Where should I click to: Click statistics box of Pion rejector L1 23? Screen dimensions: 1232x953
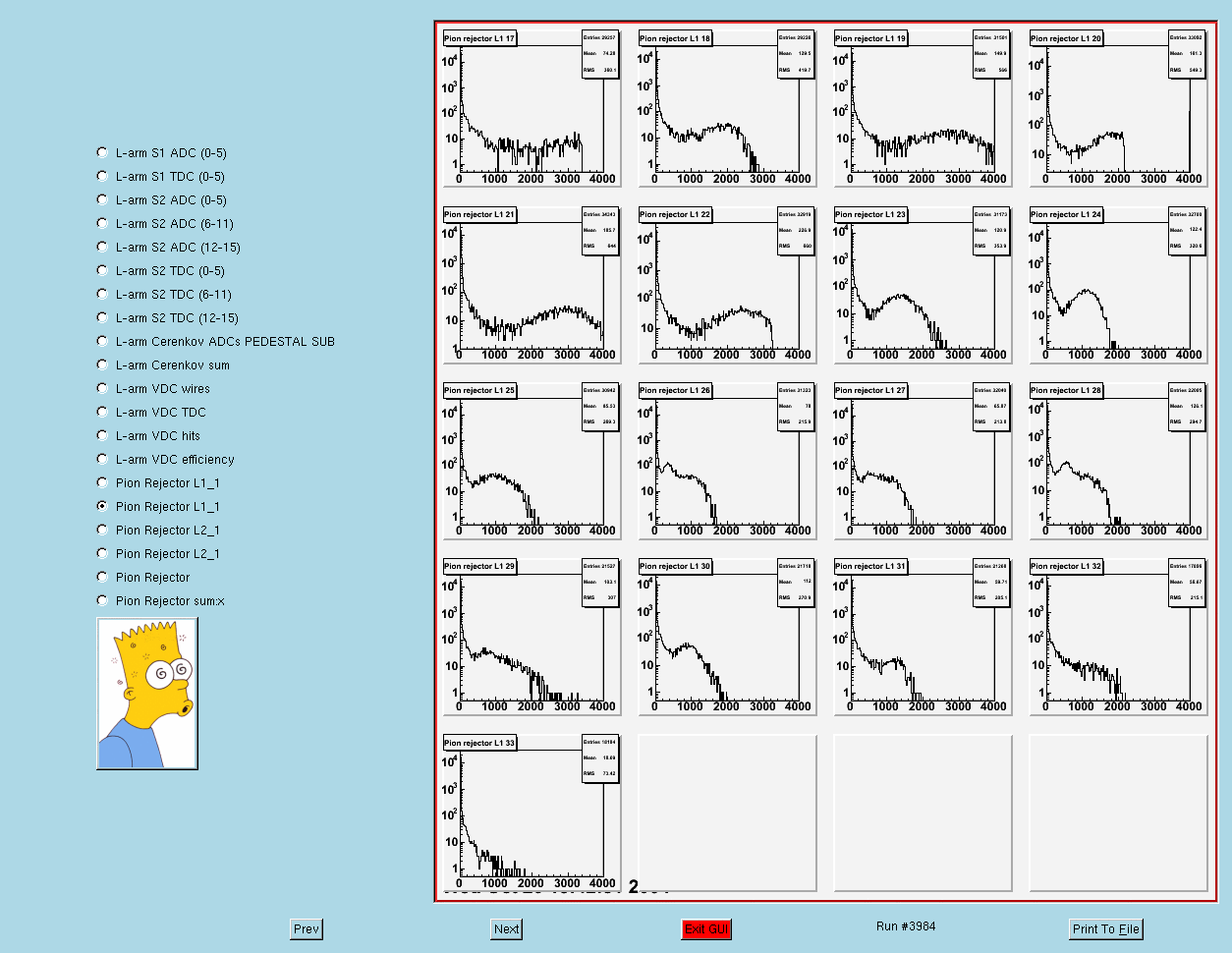coord(991,230)
